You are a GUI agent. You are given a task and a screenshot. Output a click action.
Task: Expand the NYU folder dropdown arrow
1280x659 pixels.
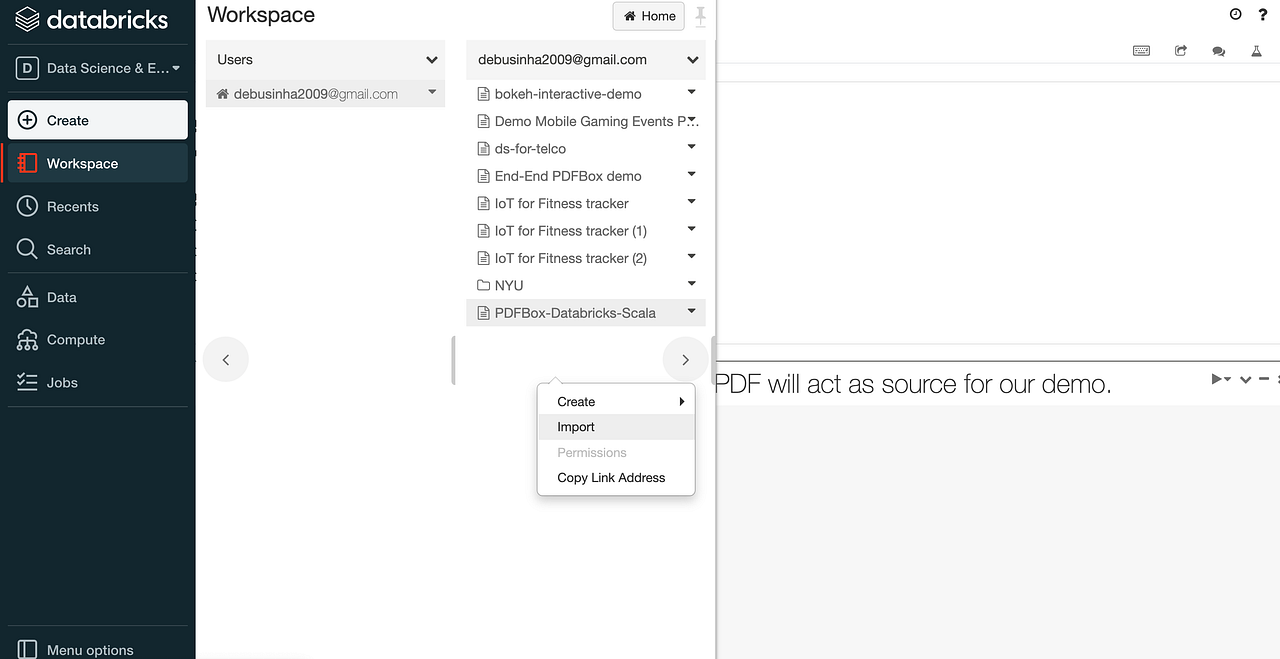click(x=691, y=284)
